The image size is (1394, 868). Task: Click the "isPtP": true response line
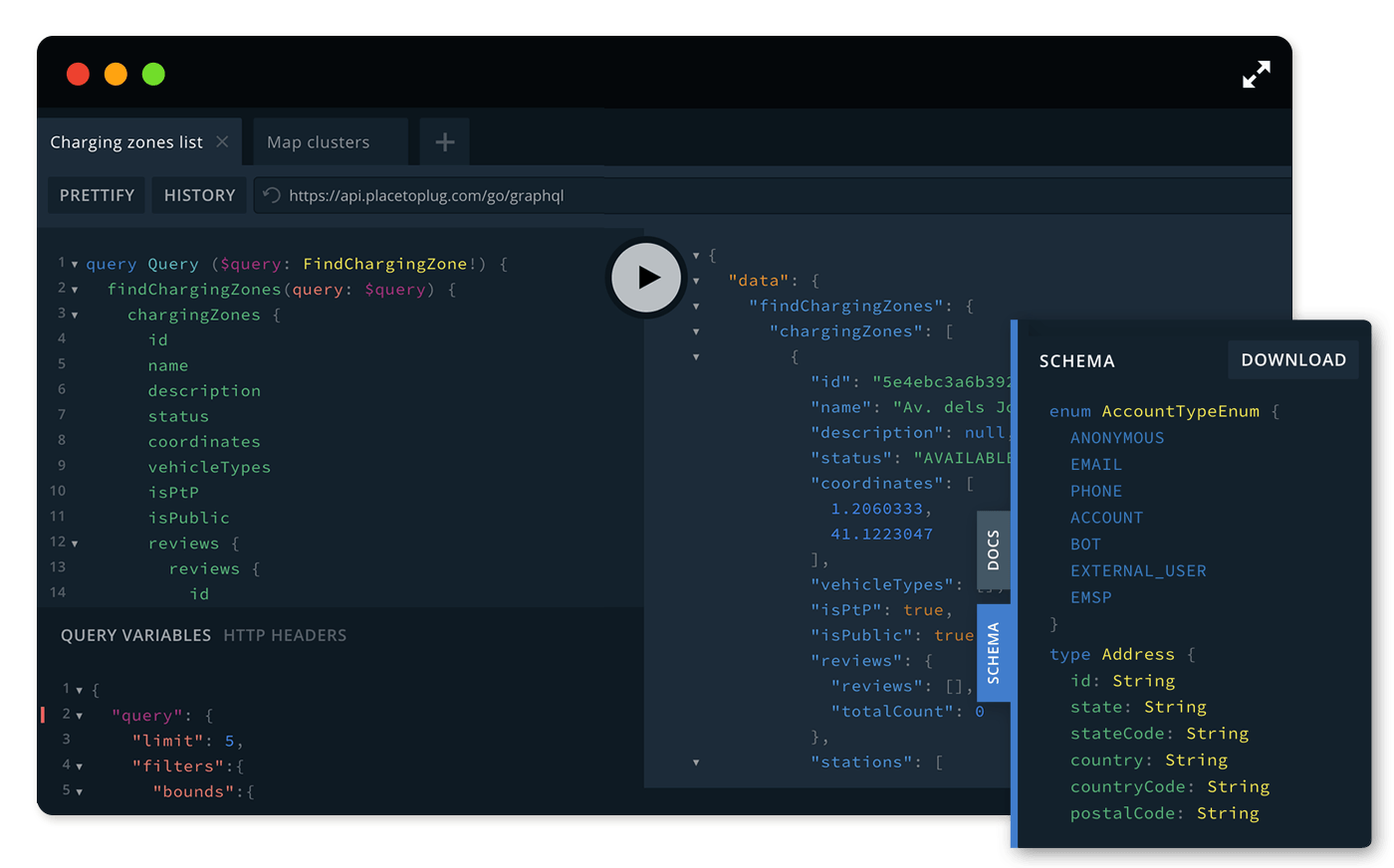point(881,610)
